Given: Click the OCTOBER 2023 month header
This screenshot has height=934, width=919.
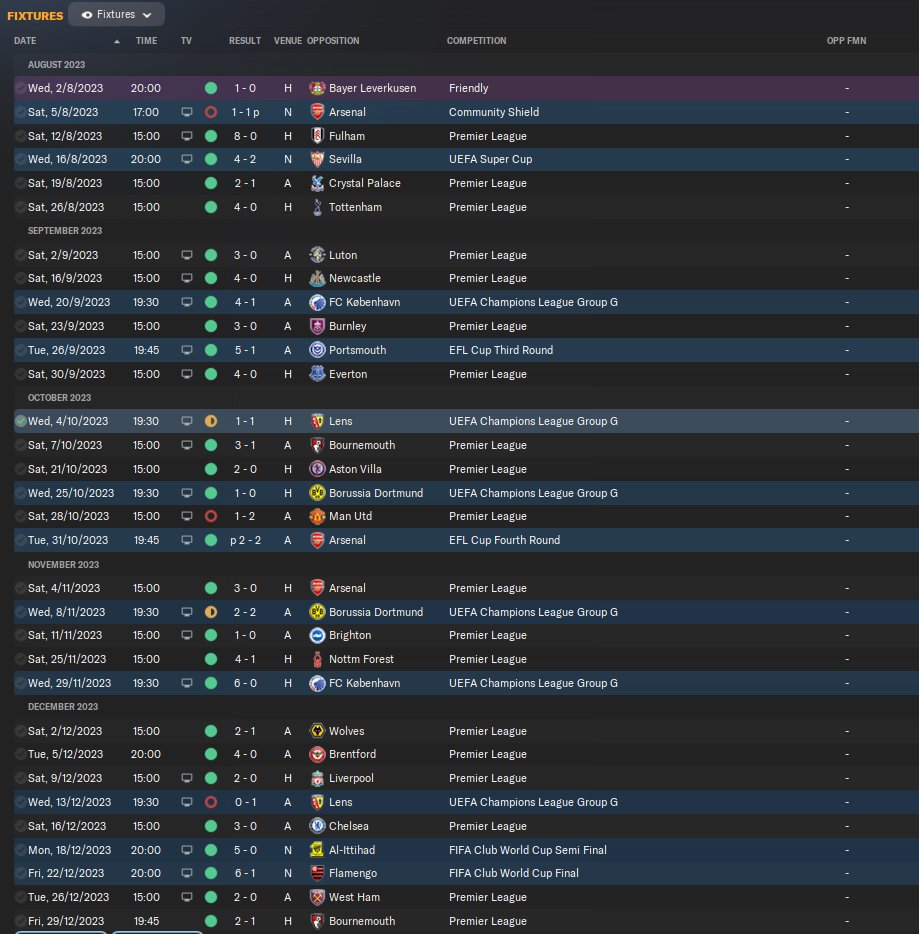Looking at the screenshot, I should (x=60, y=397).
